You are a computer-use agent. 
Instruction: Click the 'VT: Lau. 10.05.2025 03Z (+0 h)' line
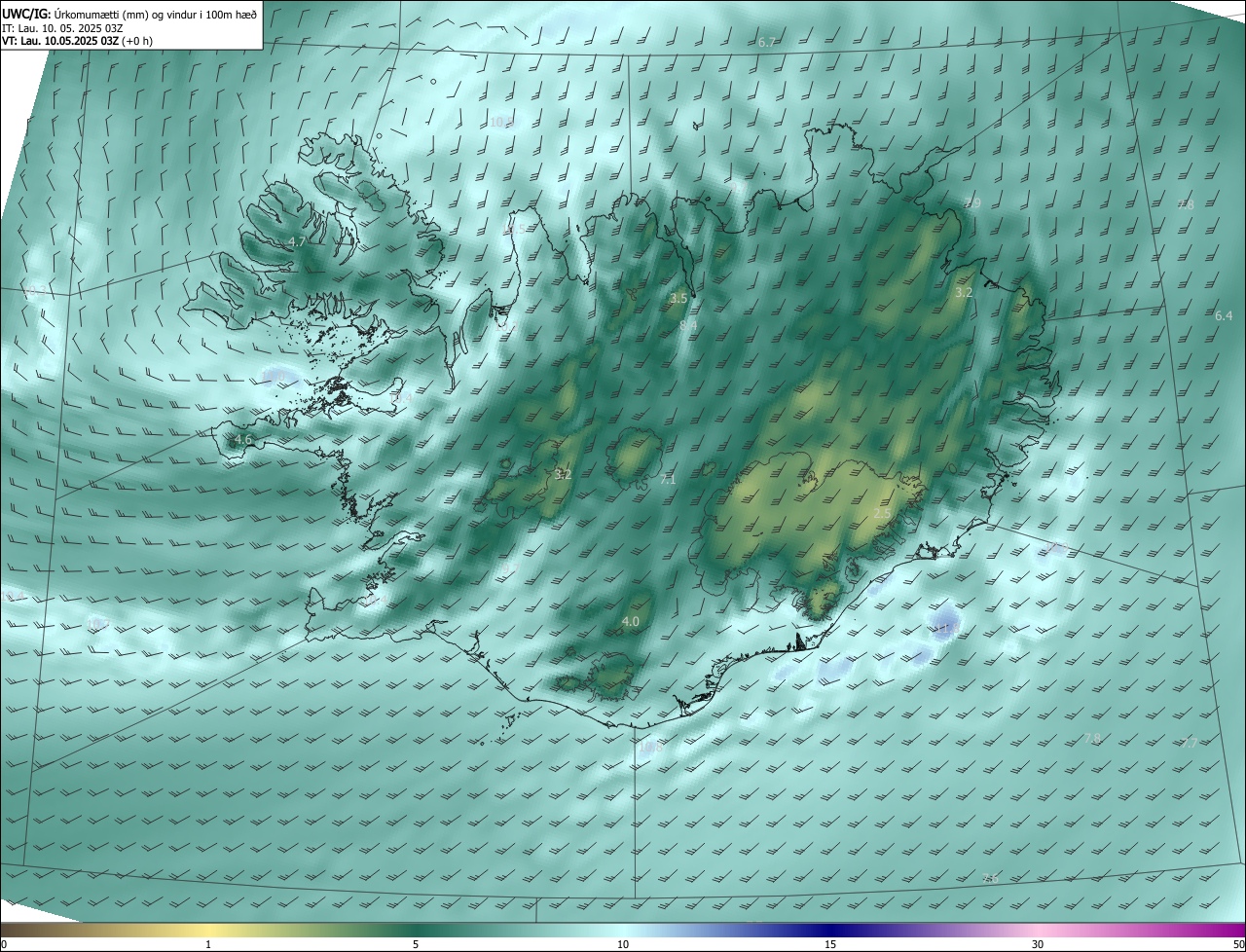[77, 41]
